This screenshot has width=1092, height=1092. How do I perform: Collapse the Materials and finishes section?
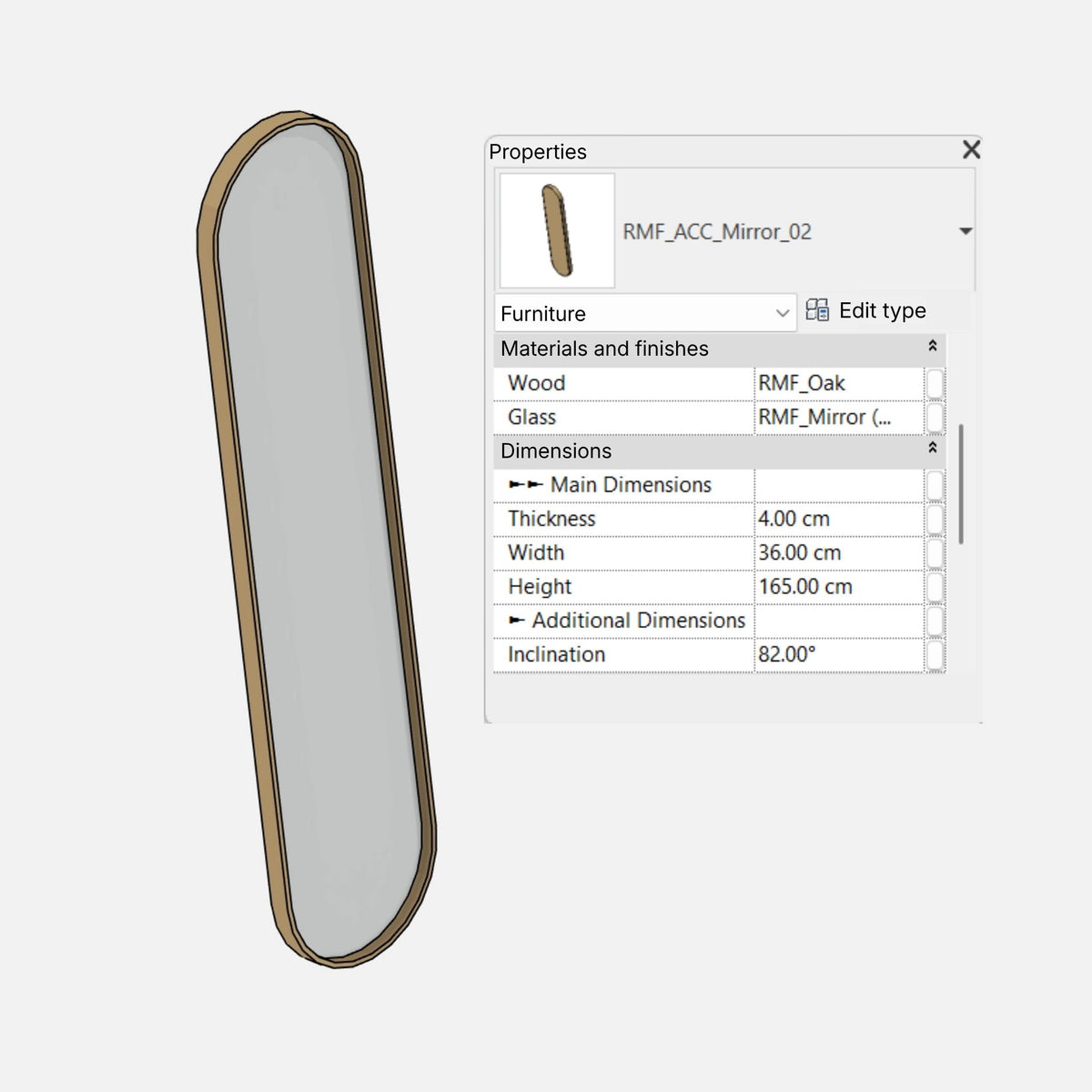933,346
